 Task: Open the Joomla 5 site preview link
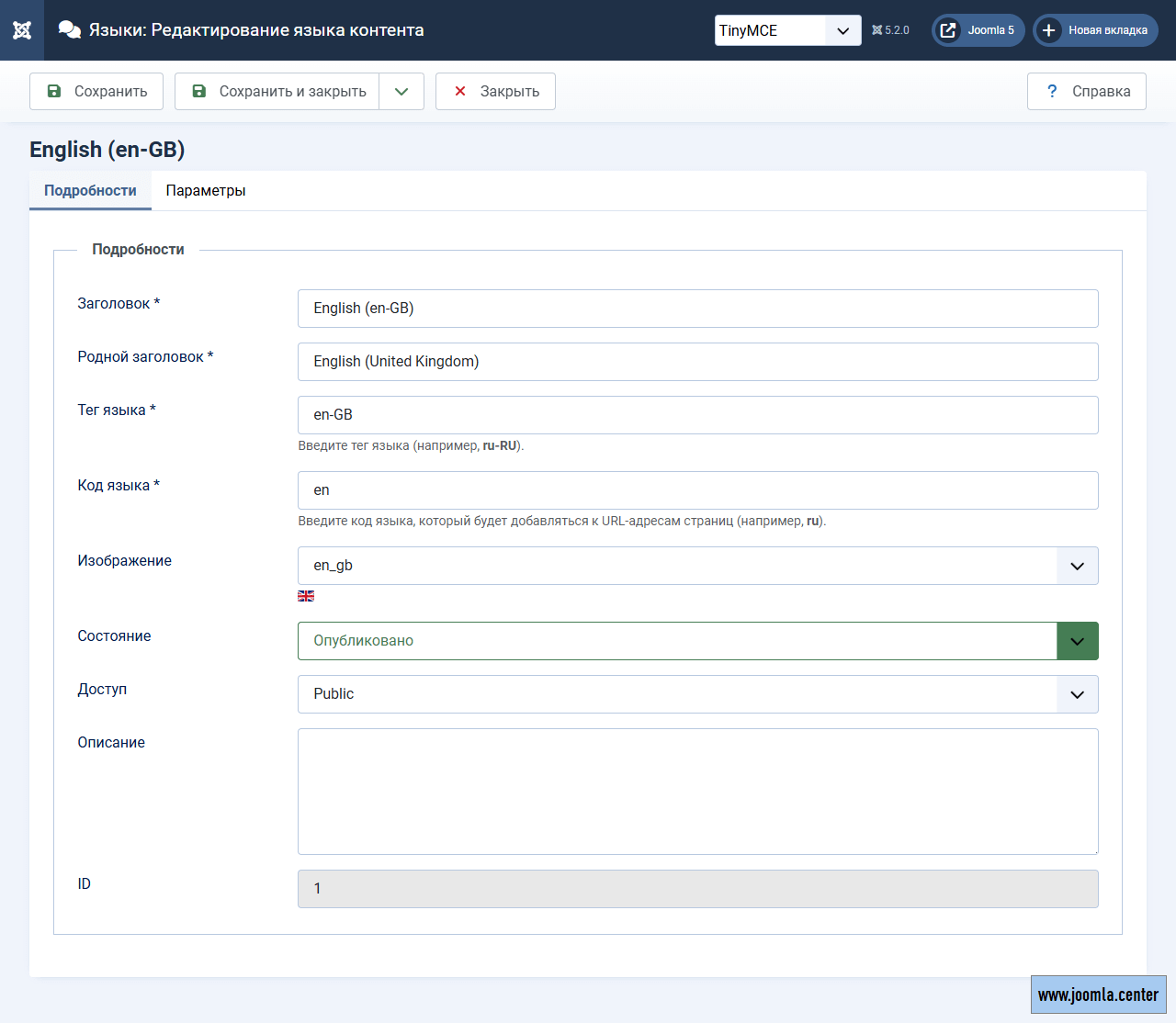pos(978,30)
